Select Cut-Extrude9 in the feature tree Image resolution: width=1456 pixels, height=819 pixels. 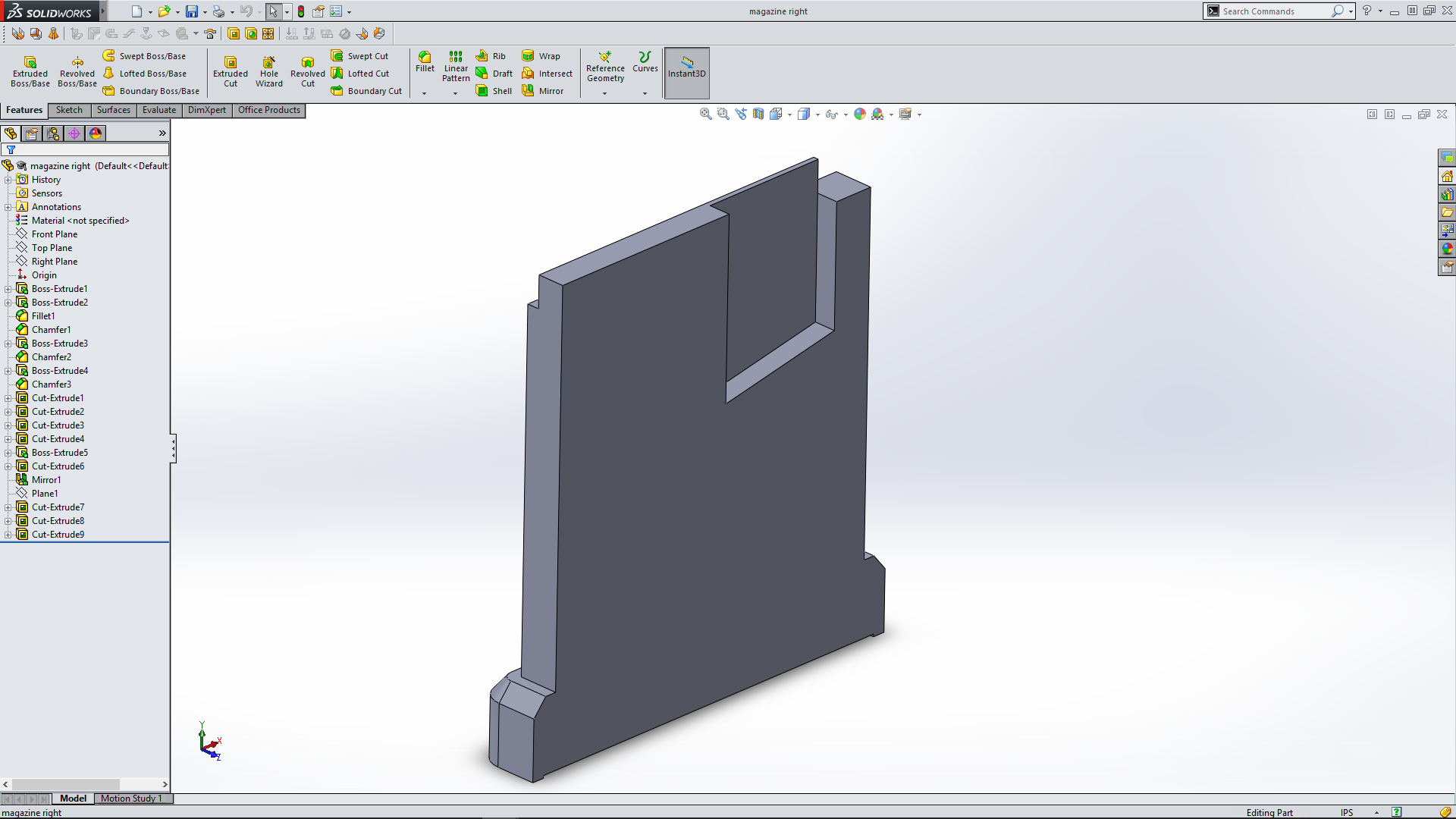58,535
